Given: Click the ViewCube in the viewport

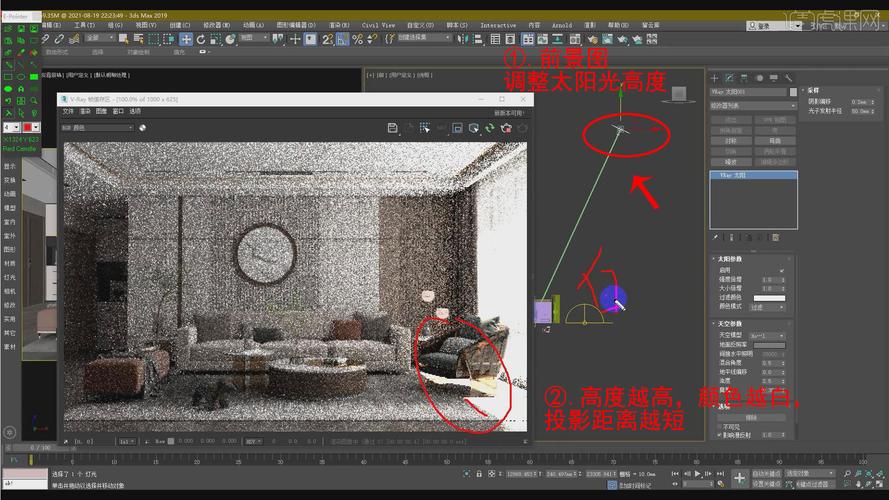Looking at the screenshot, I should coord(679,95).
